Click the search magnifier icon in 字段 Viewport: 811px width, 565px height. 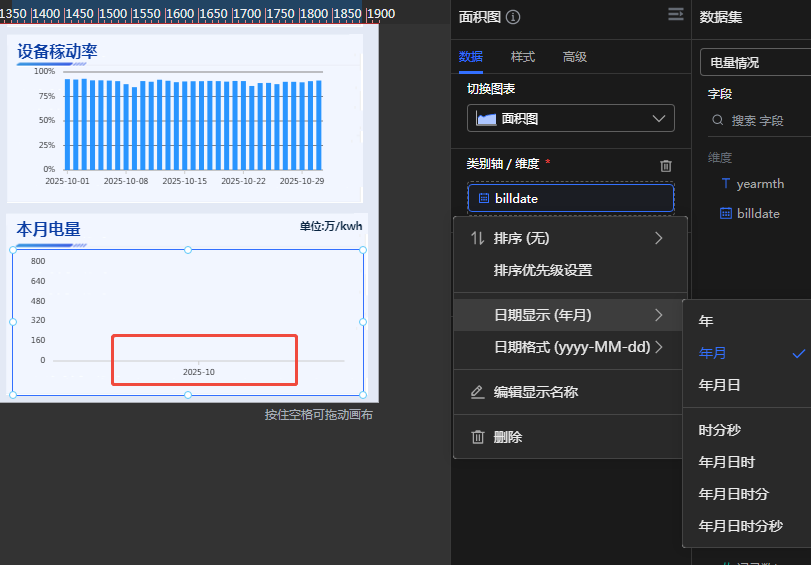pyautogui.click(x=718, y=120)
